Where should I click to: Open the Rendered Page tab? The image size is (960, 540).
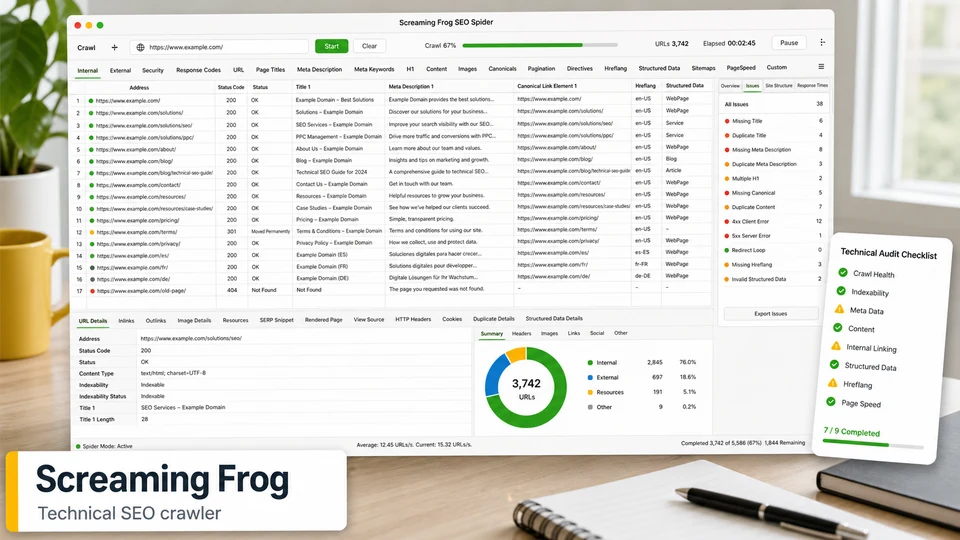pyautogui.click(x=324, y=320)
